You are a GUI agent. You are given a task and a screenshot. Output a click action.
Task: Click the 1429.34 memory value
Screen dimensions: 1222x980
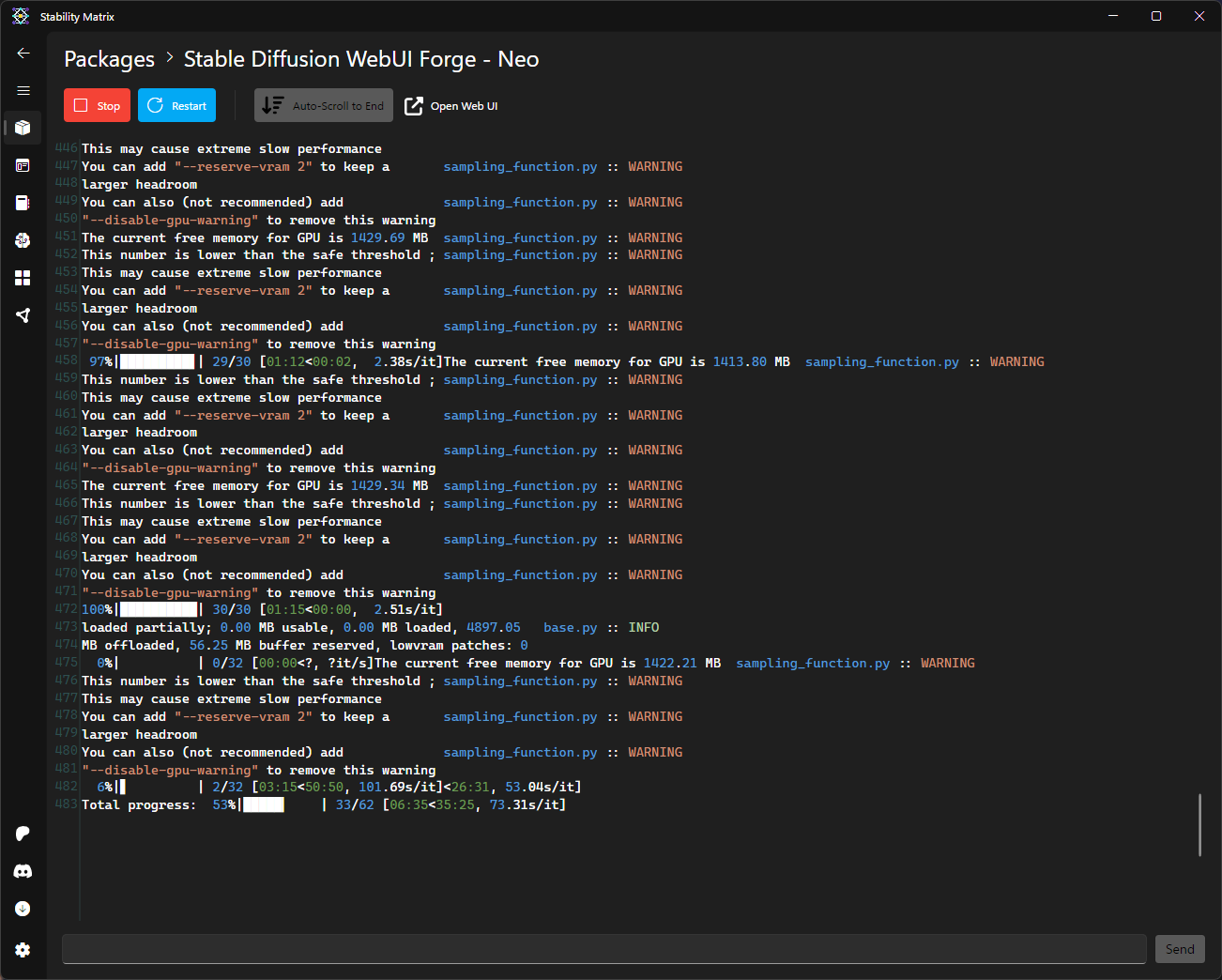[x=378, y=485]
